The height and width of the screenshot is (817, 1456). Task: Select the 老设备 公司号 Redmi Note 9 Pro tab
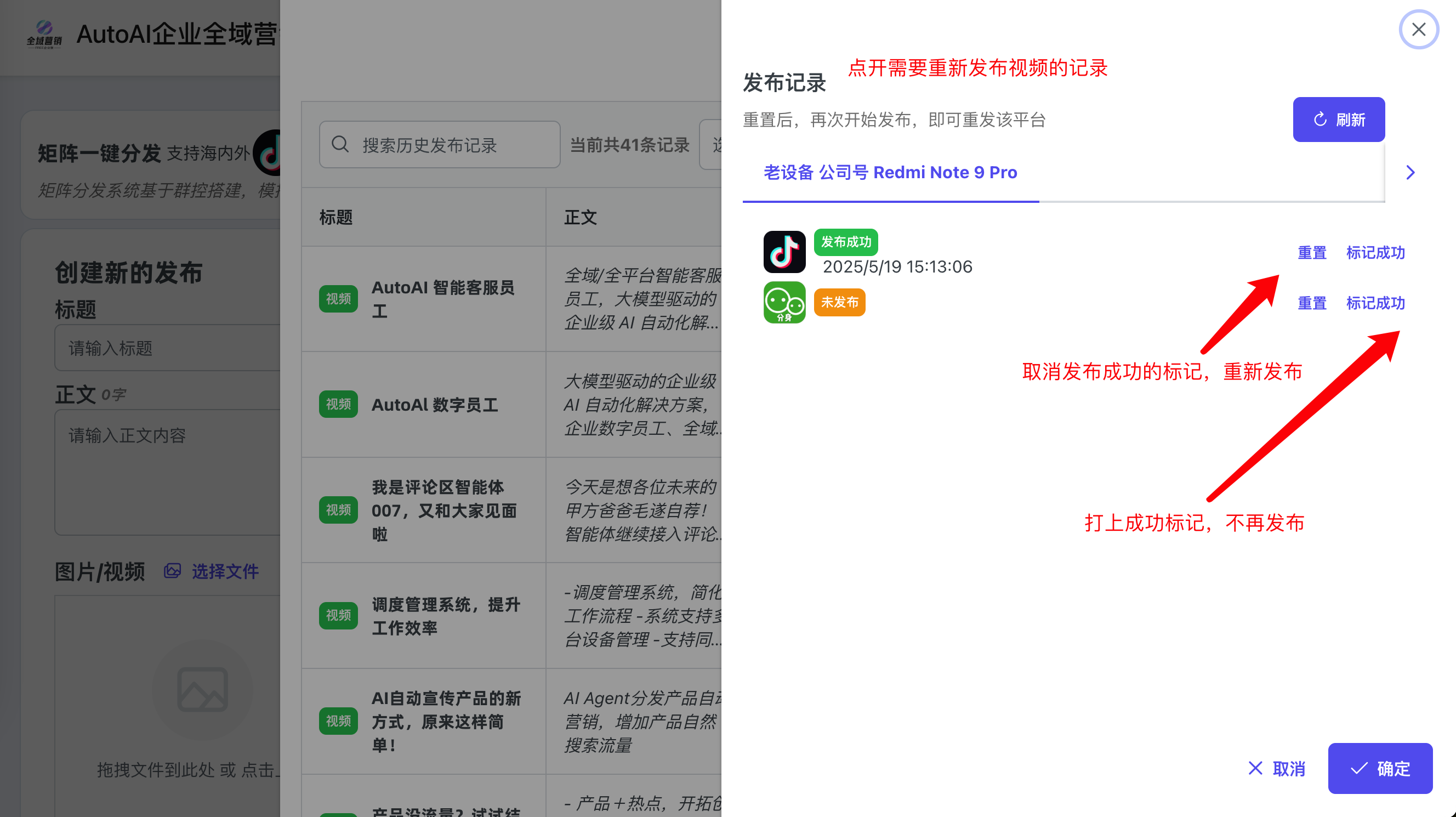(x=890, y=172)
